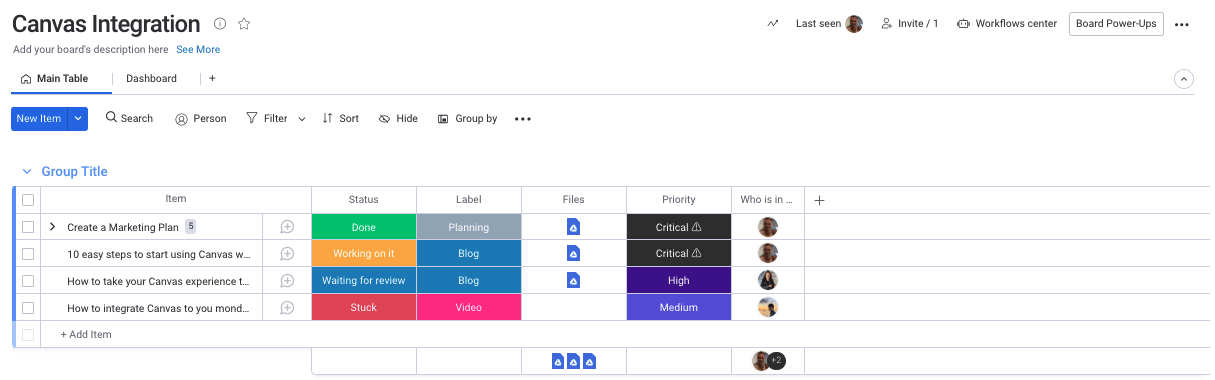Image resolution: width=1215 pixels, height=380 pixels.
Task: Open file in How to take your Canvas row
Action: click(x=573, y=281)
